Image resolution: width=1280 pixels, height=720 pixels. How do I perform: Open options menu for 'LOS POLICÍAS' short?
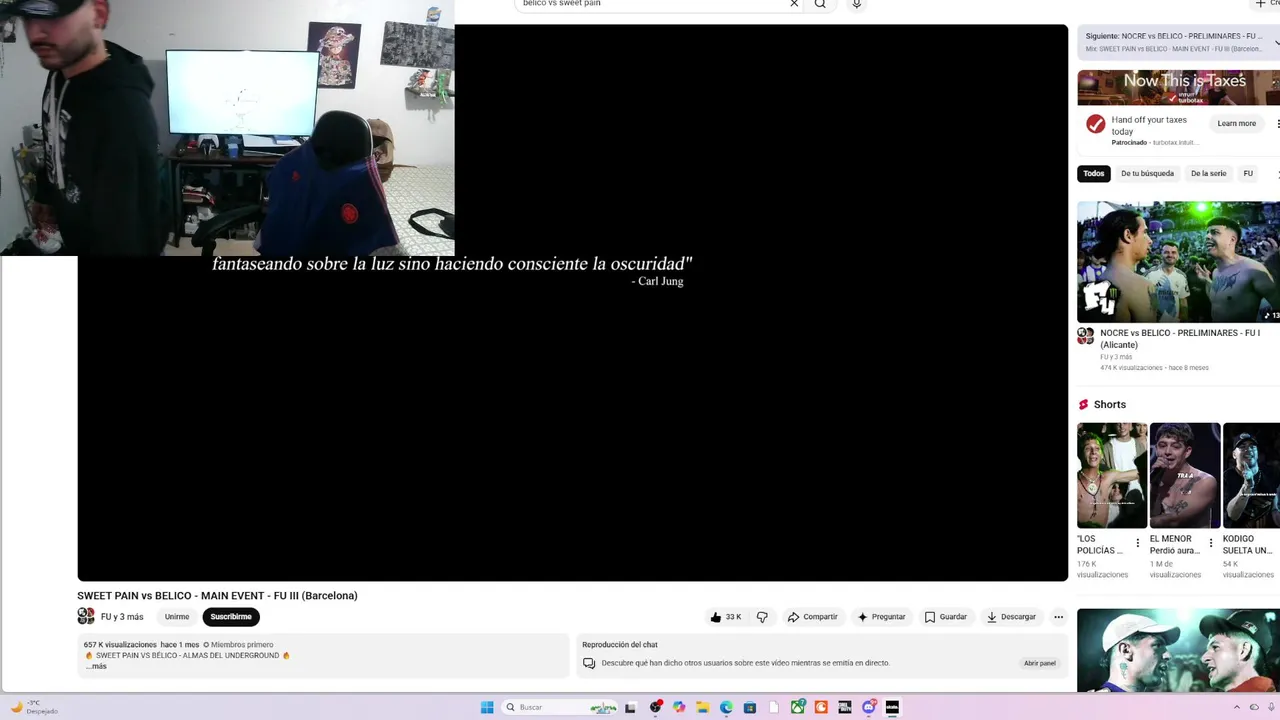(1137, 544)
